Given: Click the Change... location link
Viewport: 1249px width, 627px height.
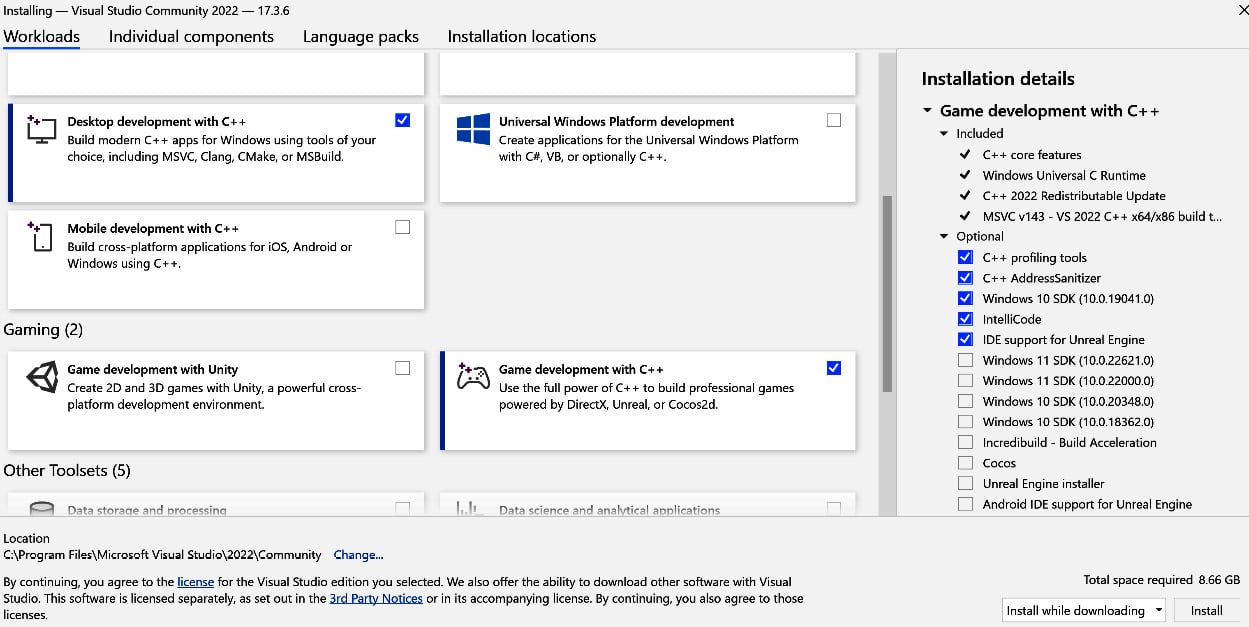Looking at the screenshot, I should click(x=358, y=555).
